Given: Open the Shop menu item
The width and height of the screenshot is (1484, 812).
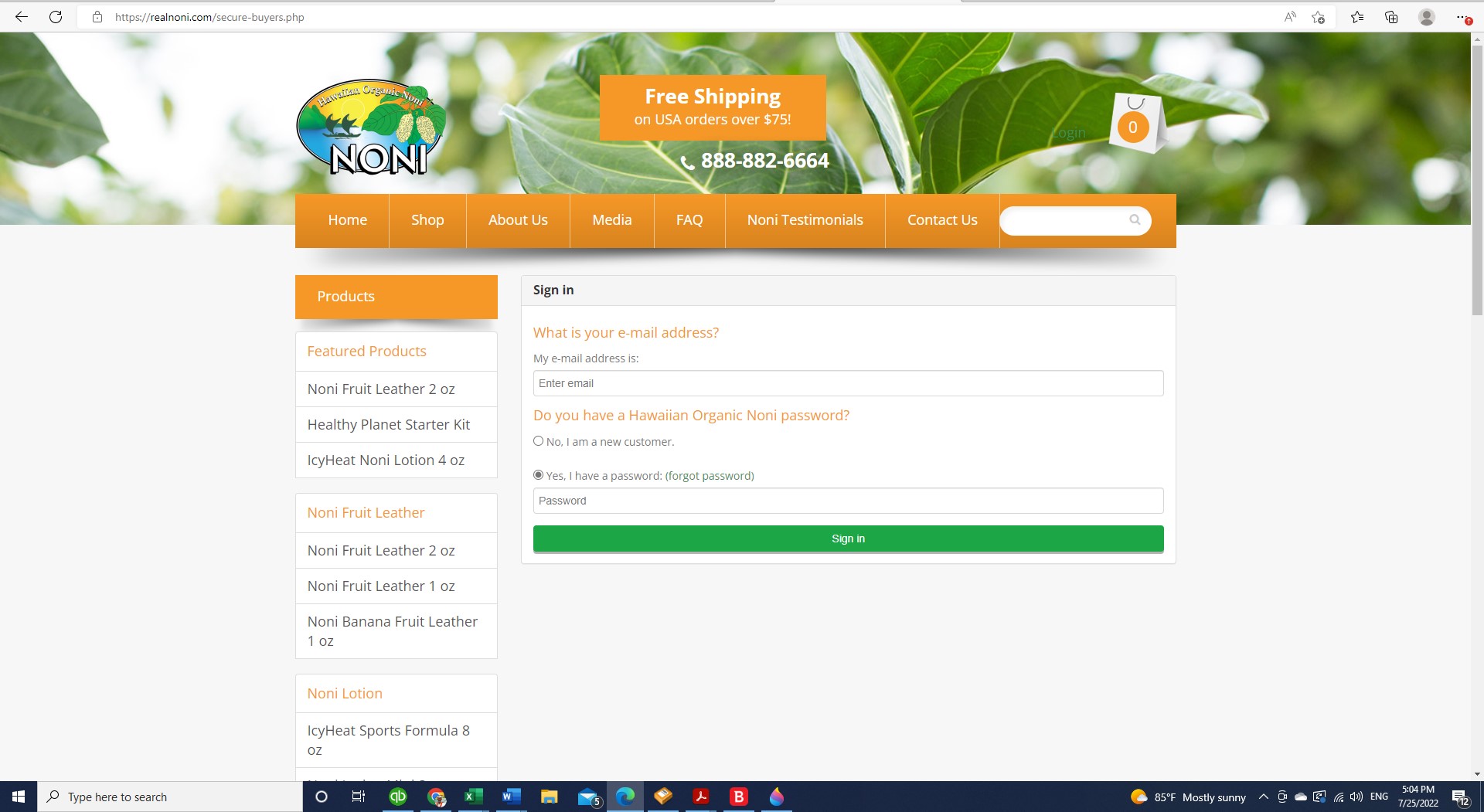Looking at the screenshot, I should 427,220.
